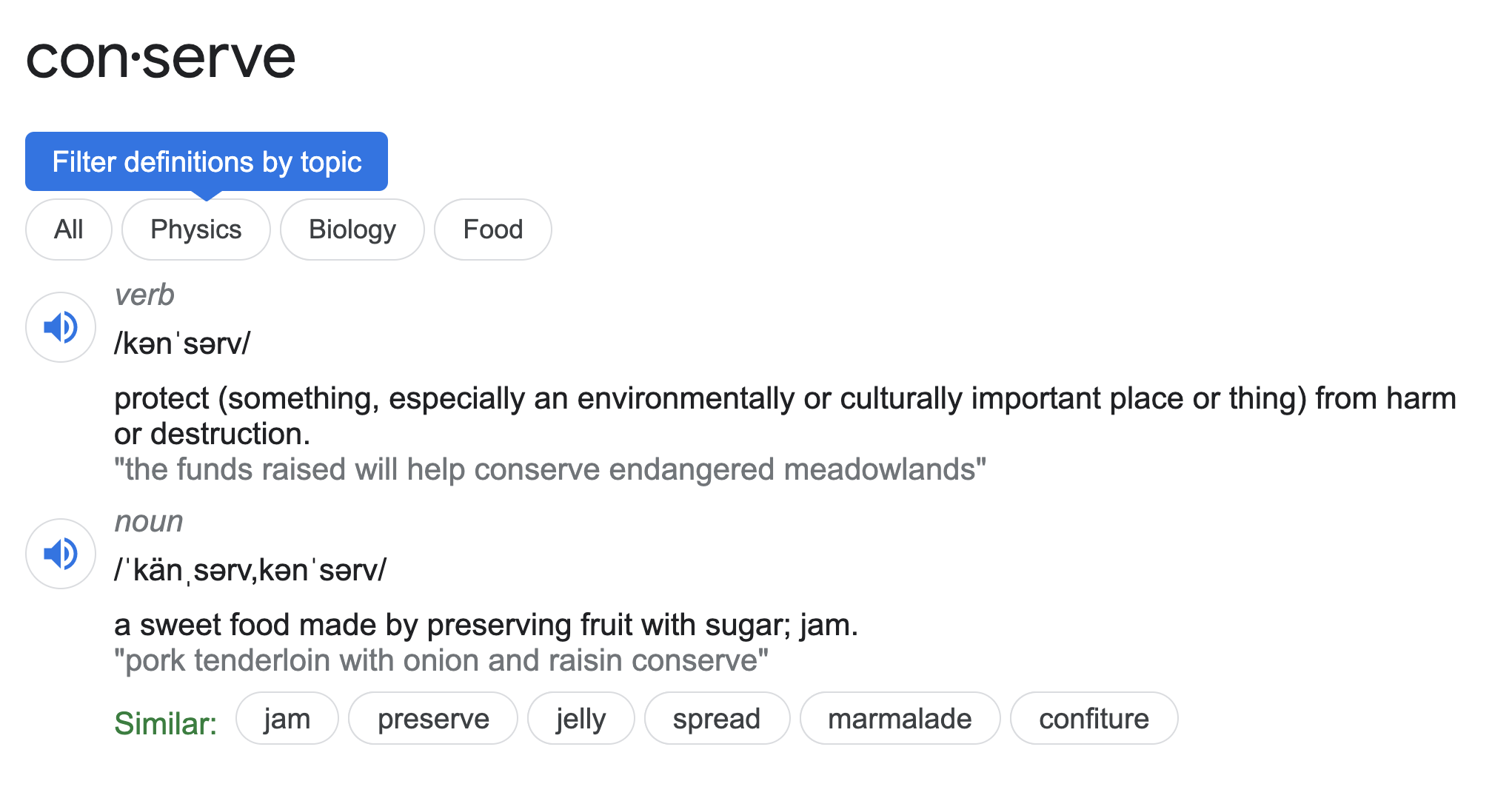The height and width of the screenshot is (801, 1512).
Task: Click the 'pork tenderloin' example sentence
Action: click(441, 660)
